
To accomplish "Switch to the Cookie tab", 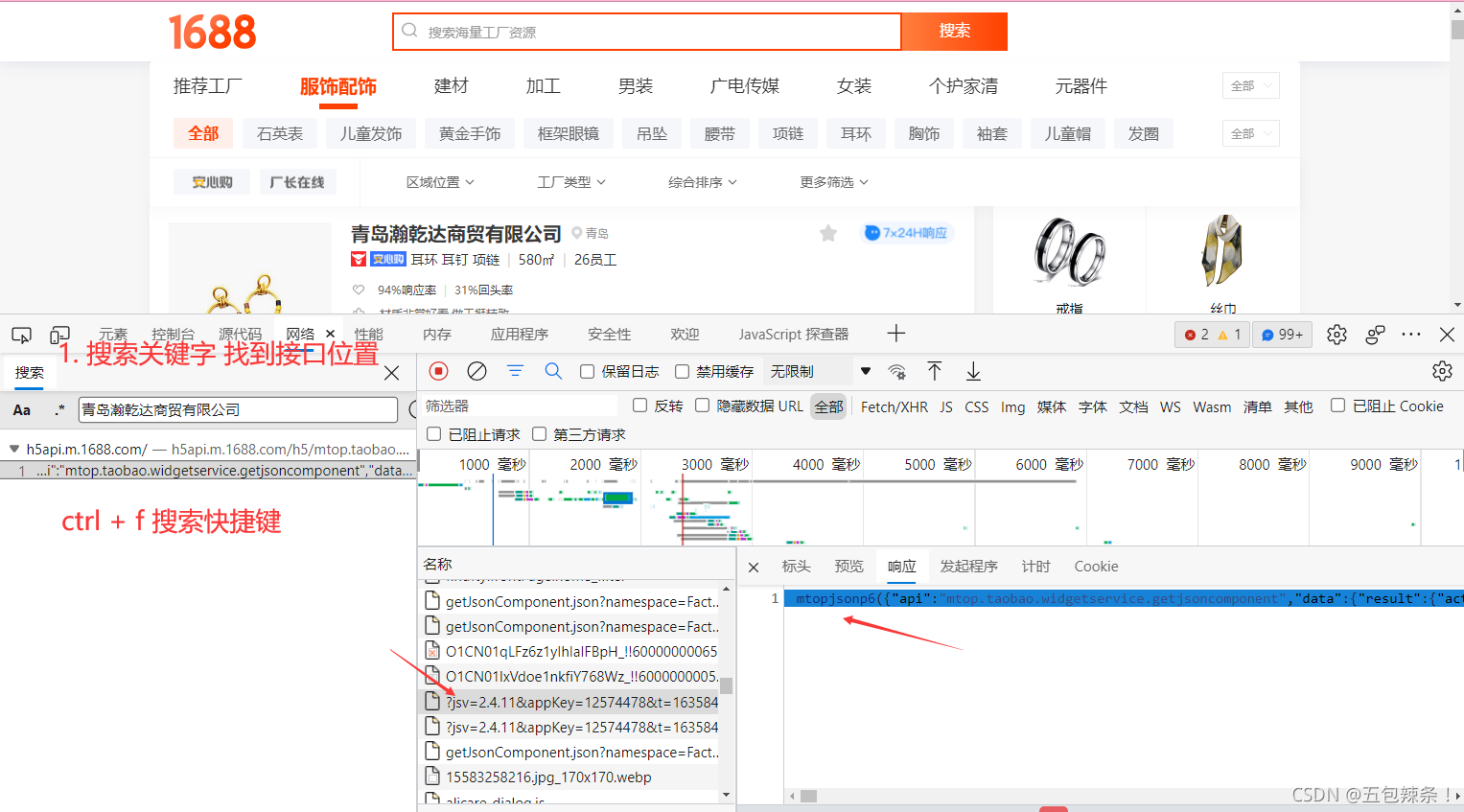I will [1096, 567].
